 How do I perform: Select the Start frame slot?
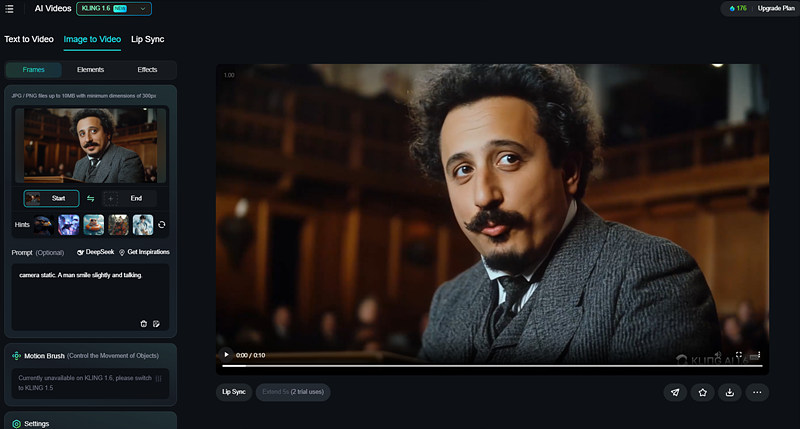51,198
